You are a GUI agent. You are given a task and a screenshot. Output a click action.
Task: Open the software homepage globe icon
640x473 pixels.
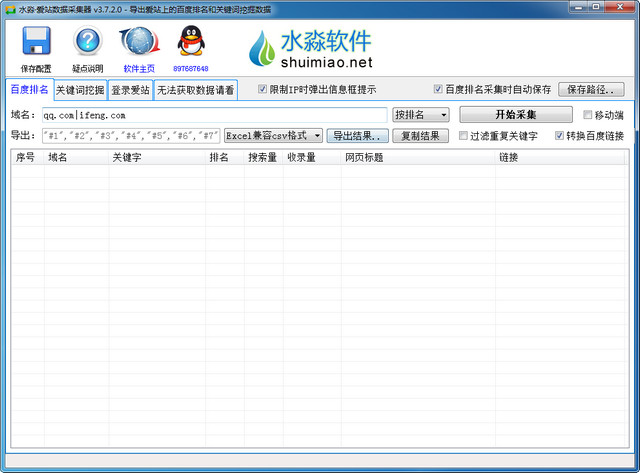click(x=139, y=41)
